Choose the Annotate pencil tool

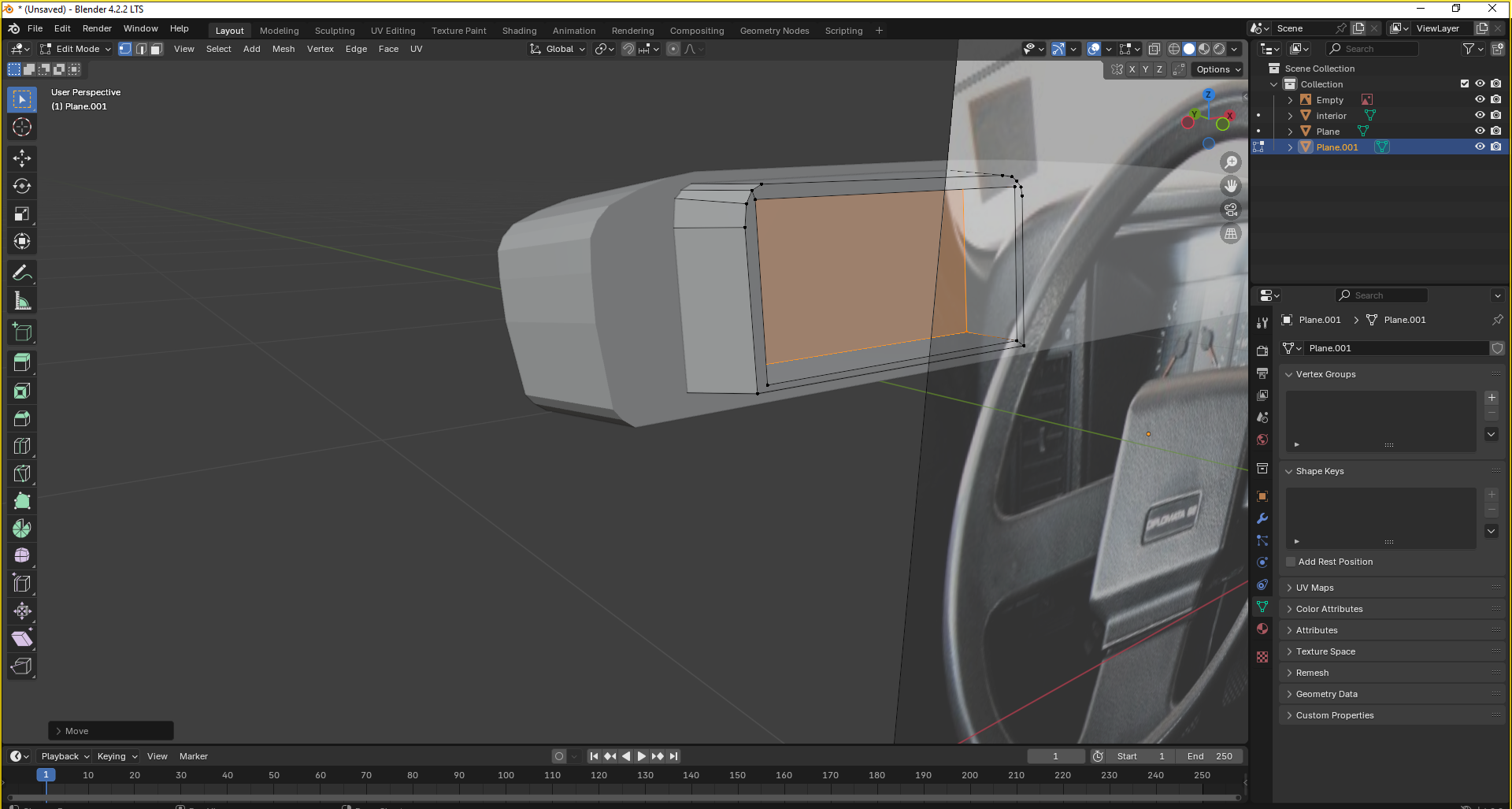[x=22, y=273]
